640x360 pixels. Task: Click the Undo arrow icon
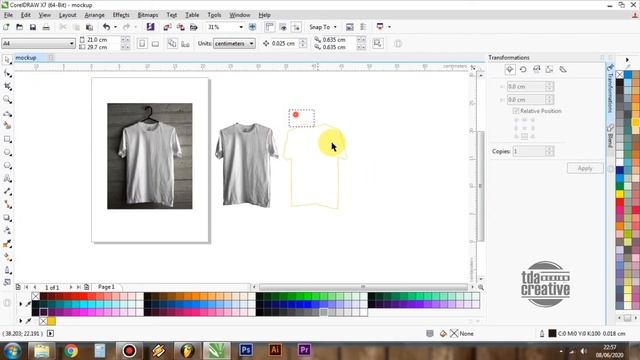click(107, 27)
